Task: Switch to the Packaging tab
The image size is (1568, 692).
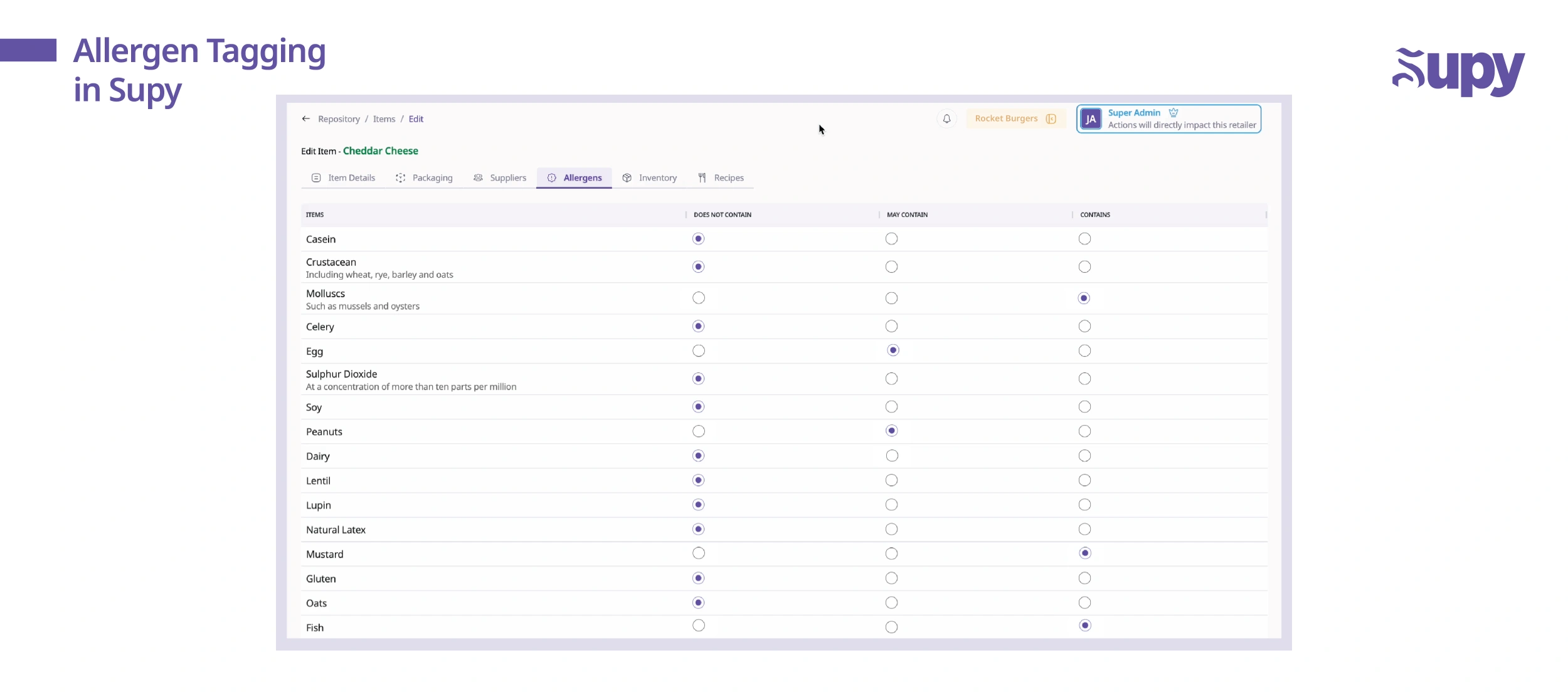Action: 424,178
